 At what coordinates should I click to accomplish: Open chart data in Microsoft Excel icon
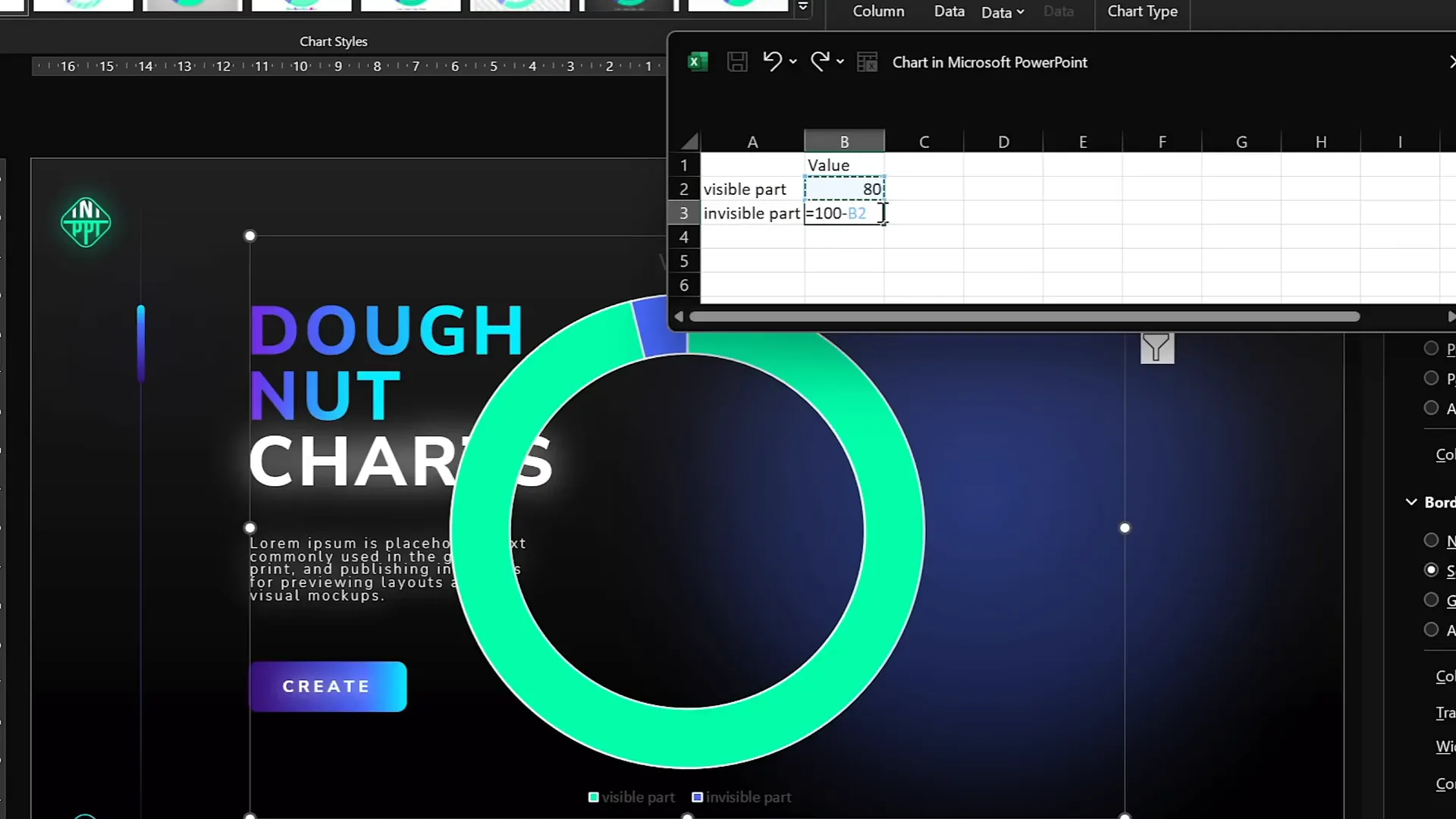coord(867,62)
